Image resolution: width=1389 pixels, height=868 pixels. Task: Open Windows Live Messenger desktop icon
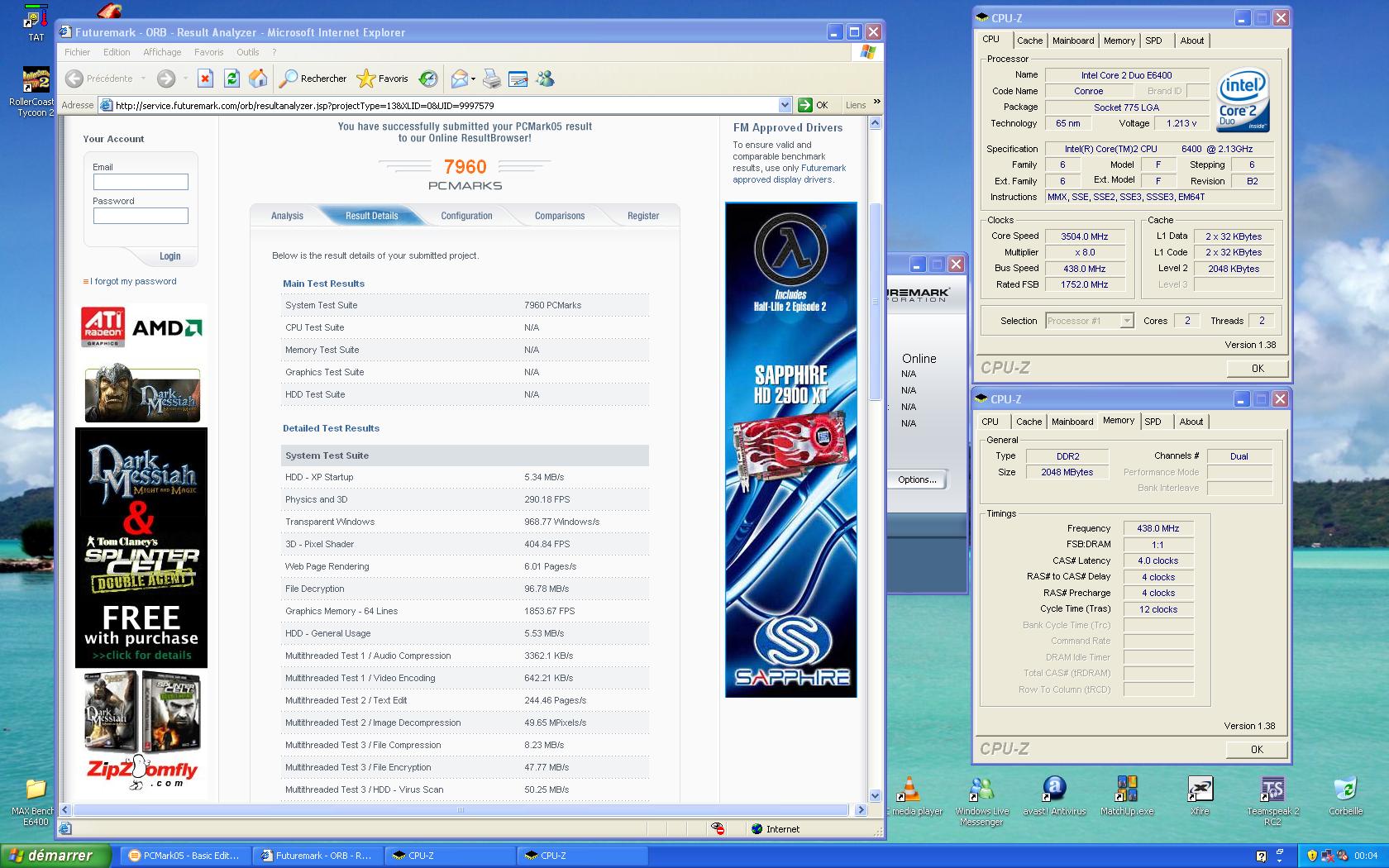coord(981,800)
